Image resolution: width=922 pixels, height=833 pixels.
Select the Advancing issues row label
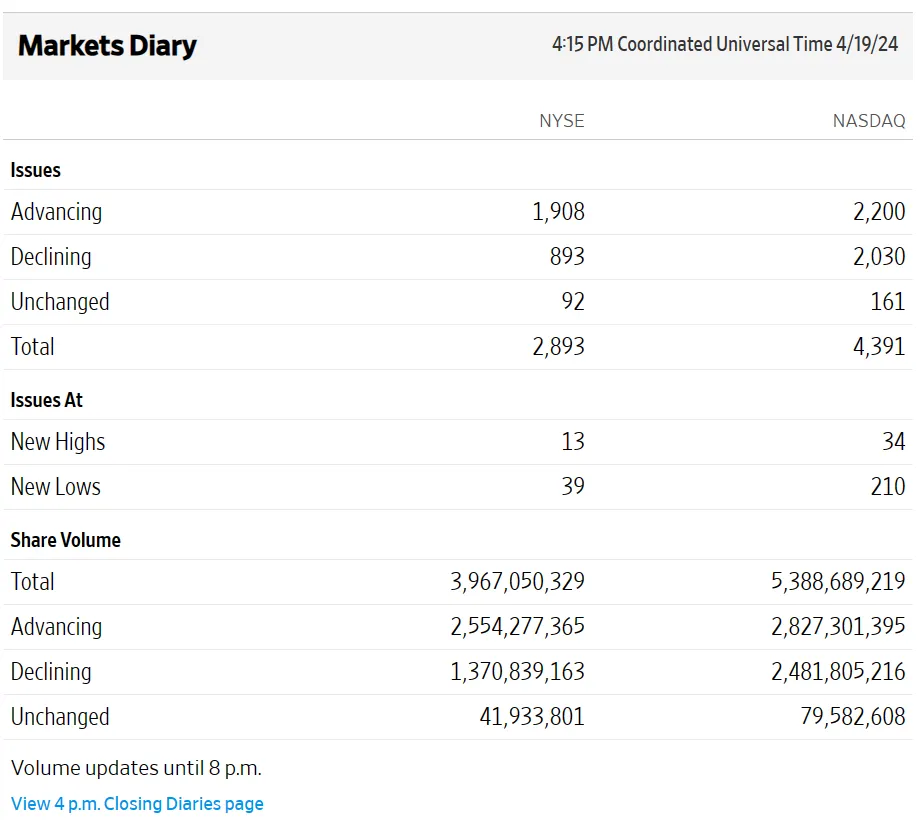(56, 211)
